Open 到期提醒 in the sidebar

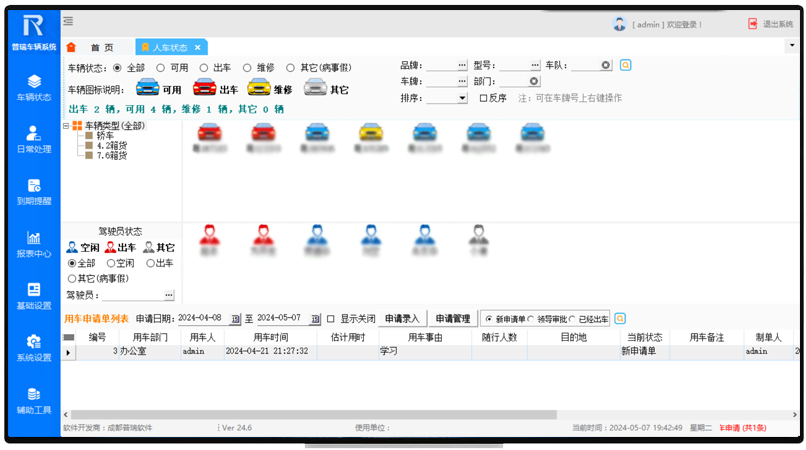(34, 192)
